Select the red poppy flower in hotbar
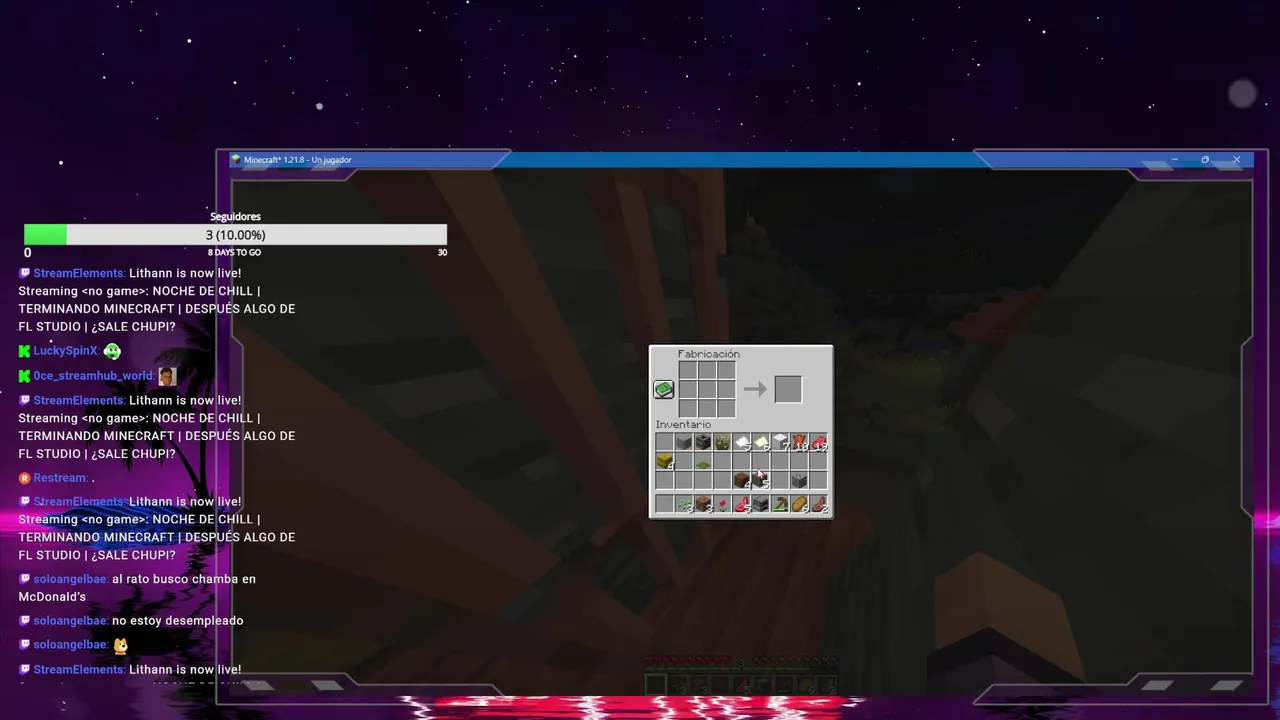This screenshot has height=720, width=1280. pyautogui.click(x=722, y=504)
